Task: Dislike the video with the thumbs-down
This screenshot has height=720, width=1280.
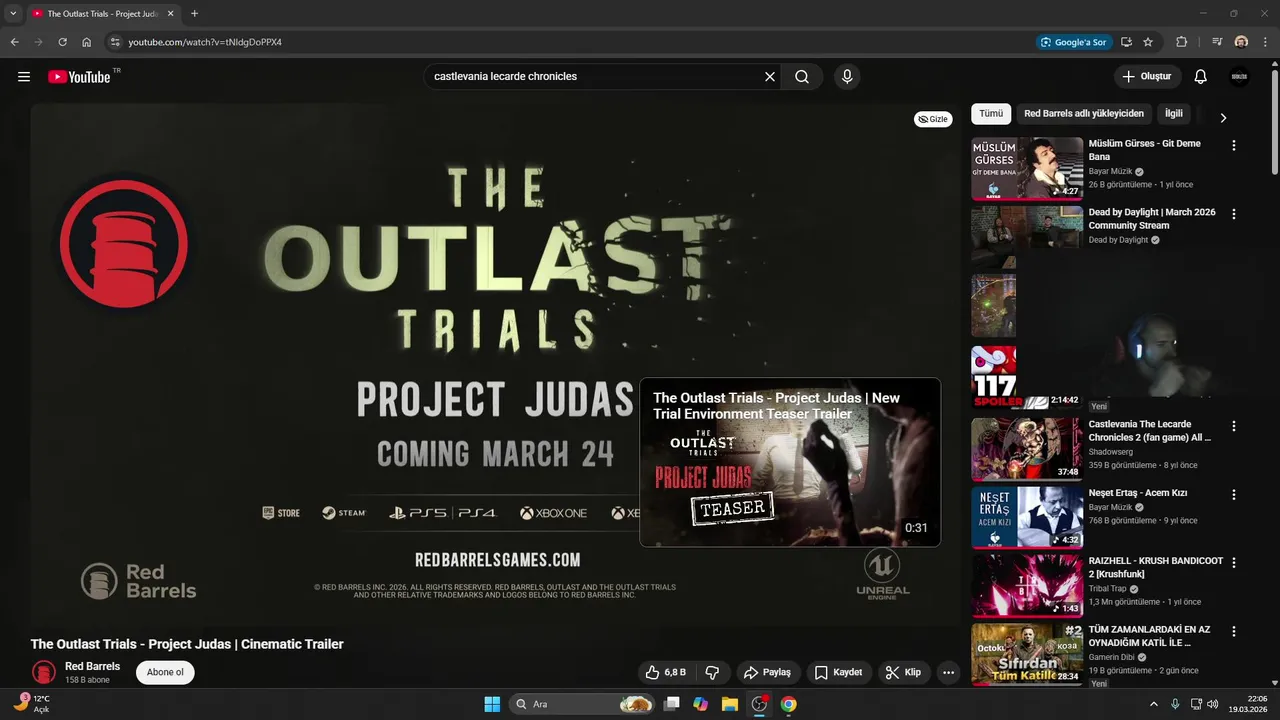Action: (x=713, y=672)
